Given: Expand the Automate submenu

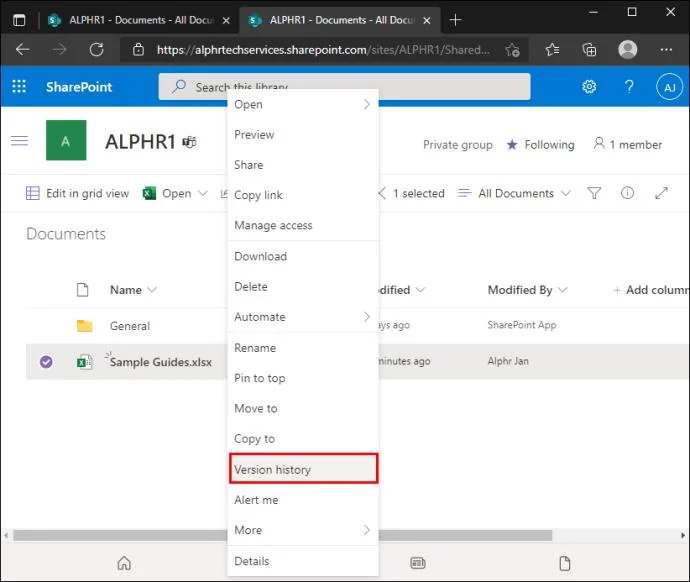Looking at the screenshot, I should (x=367, y=317).
